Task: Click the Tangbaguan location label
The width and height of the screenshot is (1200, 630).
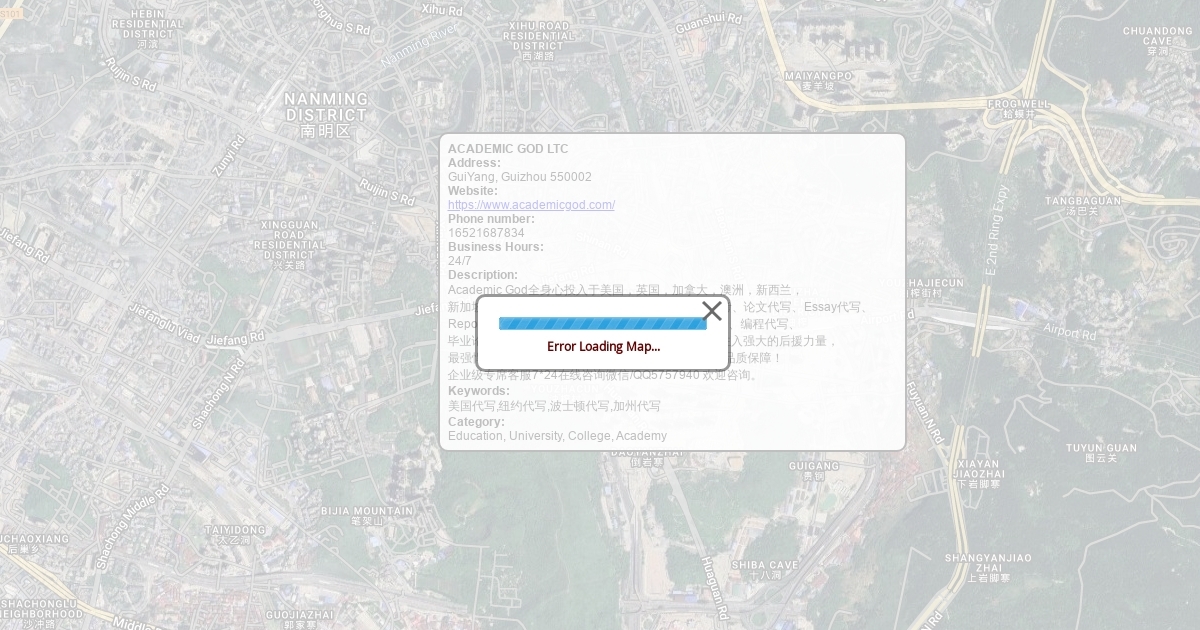Action: [1082, 204]
